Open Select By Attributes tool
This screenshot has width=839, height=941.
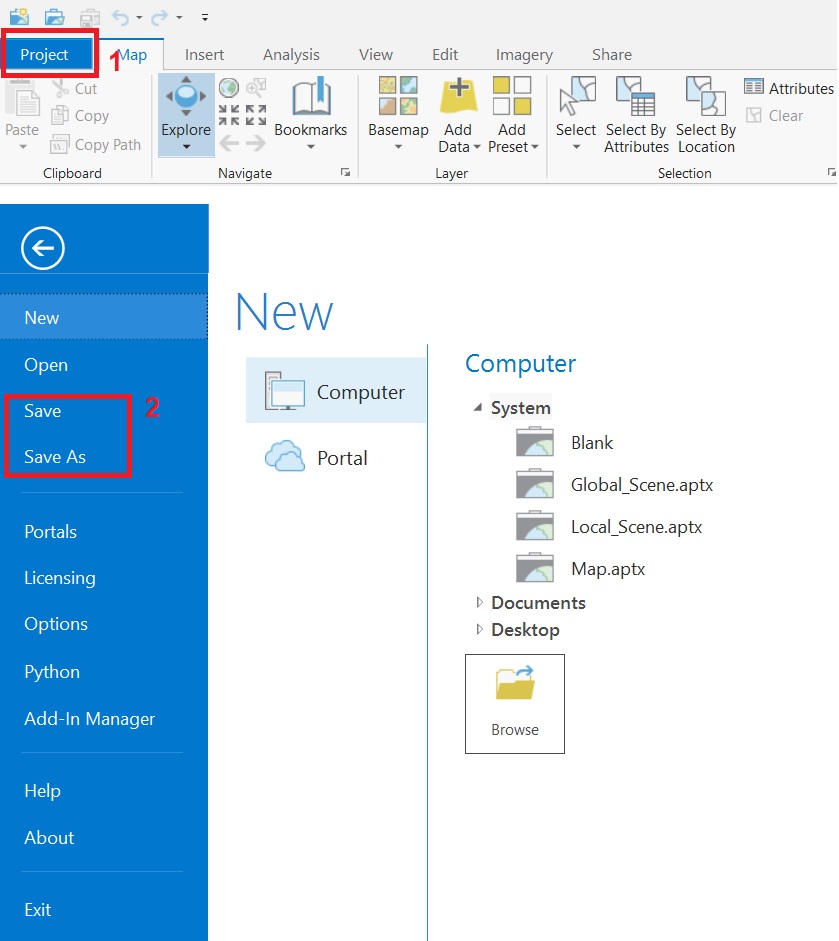tap(636, 99)
